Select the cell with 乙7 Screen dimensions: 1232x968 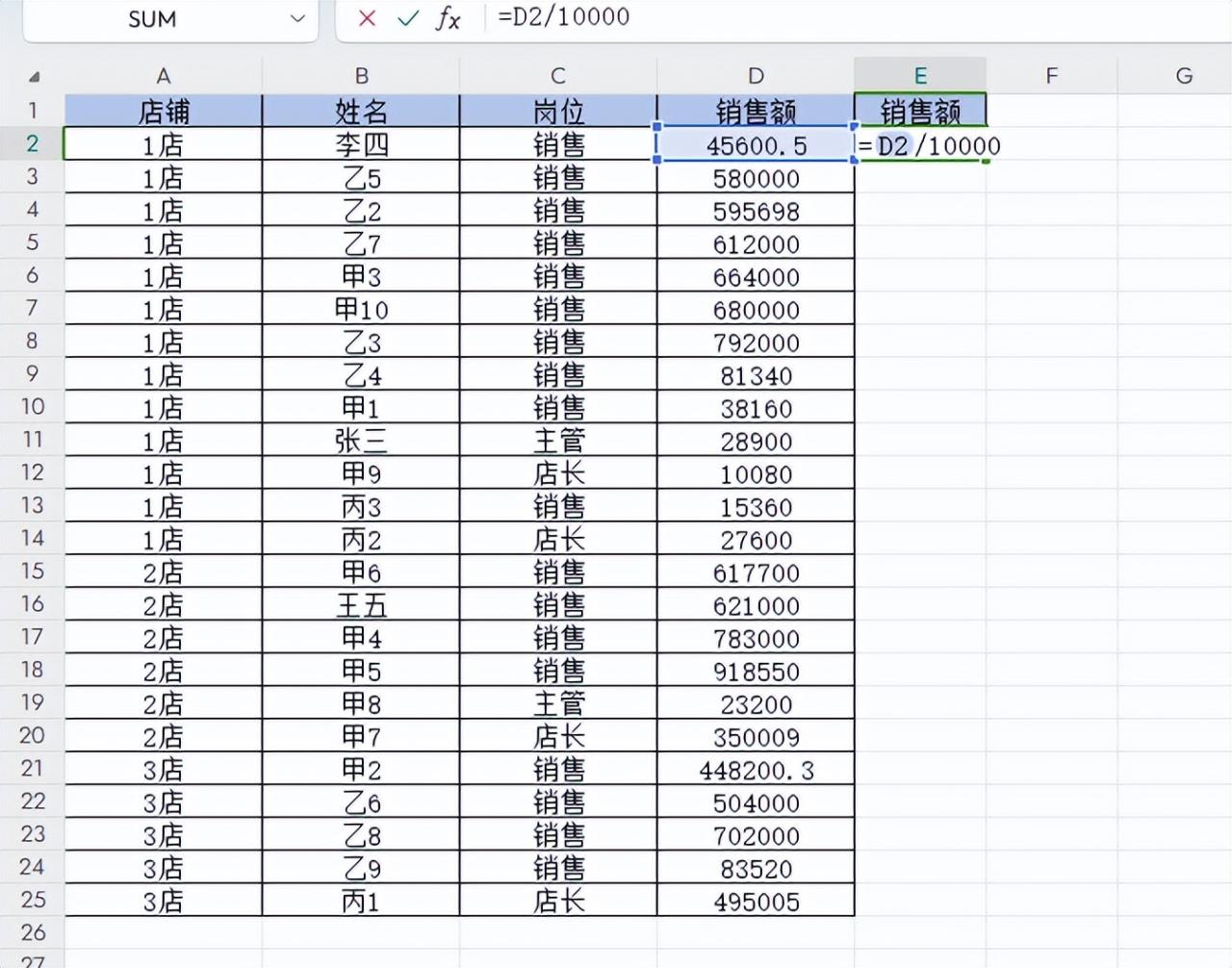tap(361, 243)
